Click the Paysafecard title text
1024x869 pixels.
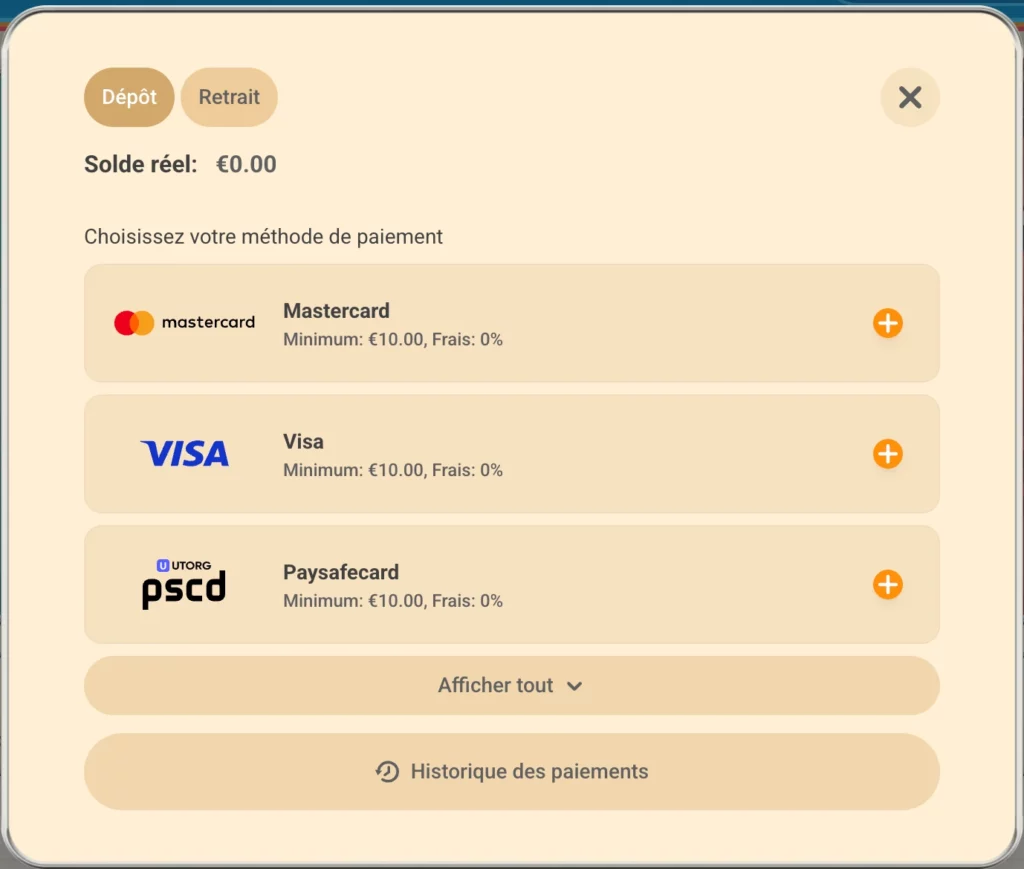341,572
